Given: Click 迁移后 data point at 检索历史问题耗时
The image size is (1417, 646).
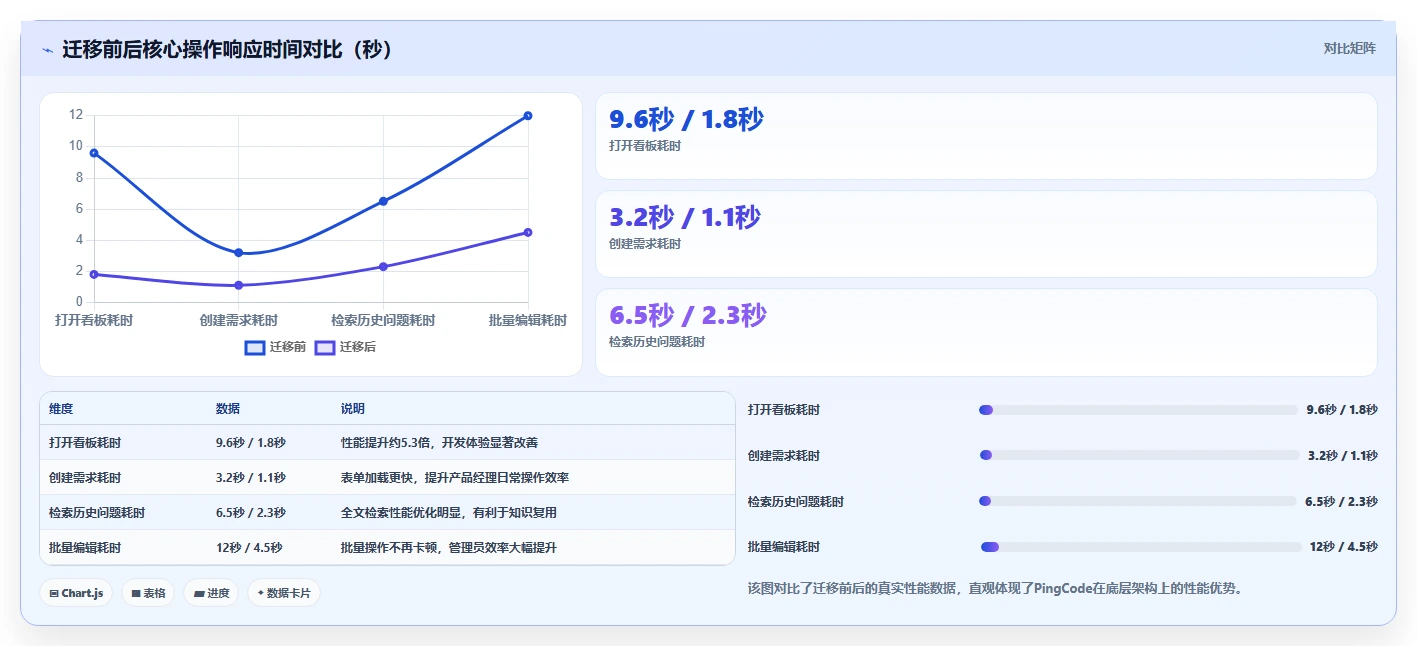Looking at the screenshot, I should point(383,267).
